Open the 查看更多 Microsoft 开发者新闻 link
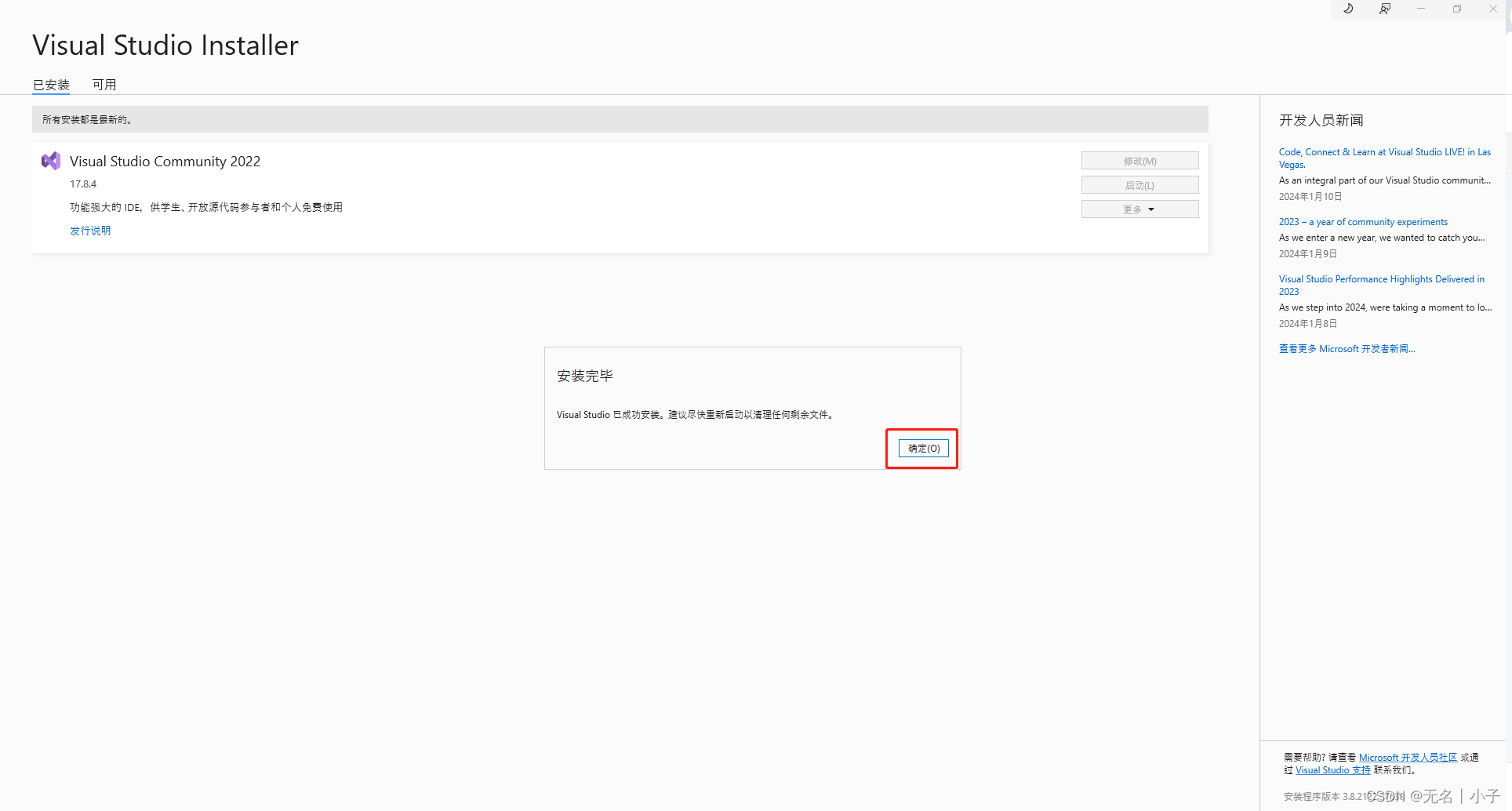This screenshot has width=1512, height=811. (x=1347, y=349)
